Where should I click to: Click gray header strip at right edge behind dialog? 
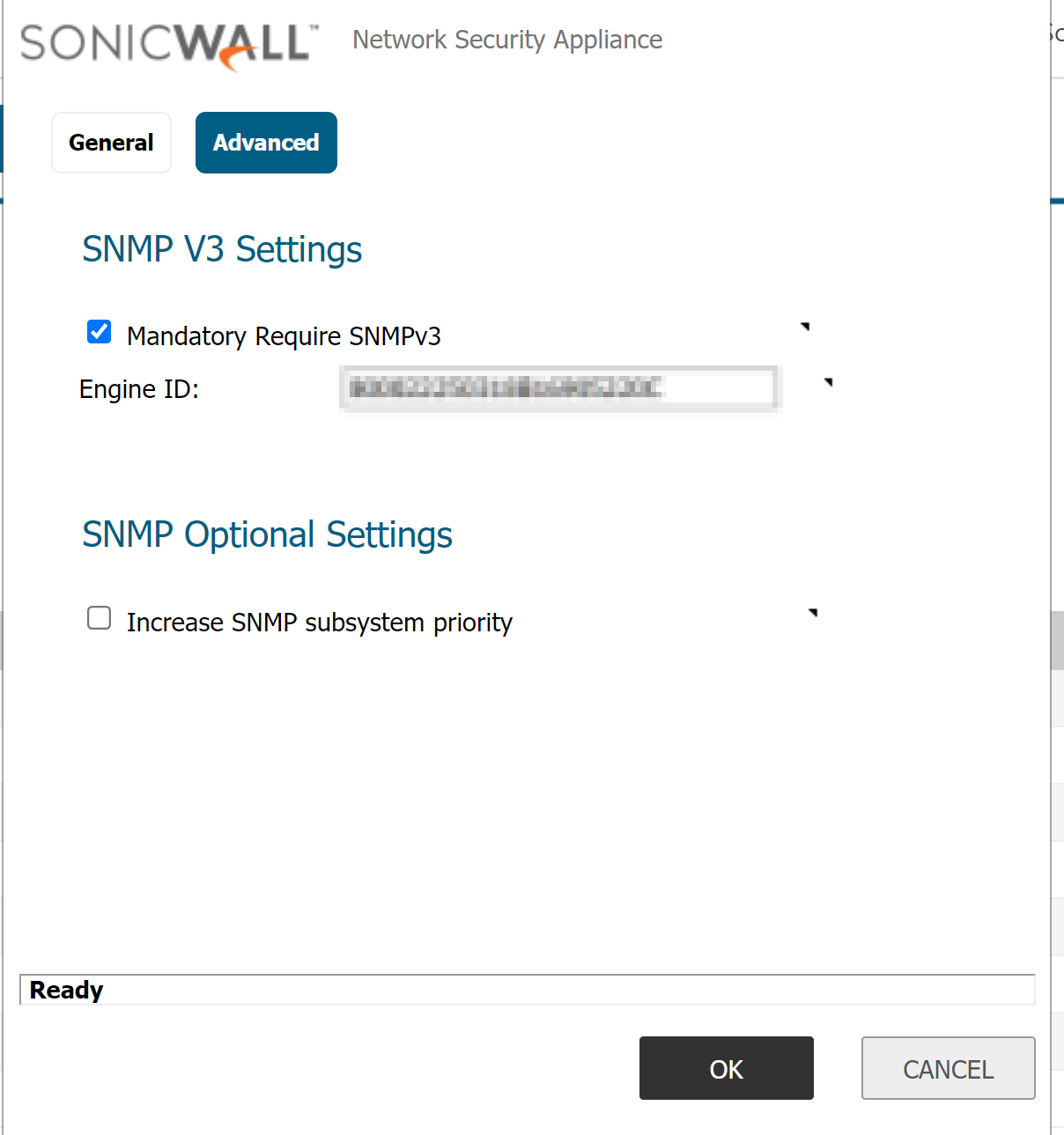click(1058, 640)
